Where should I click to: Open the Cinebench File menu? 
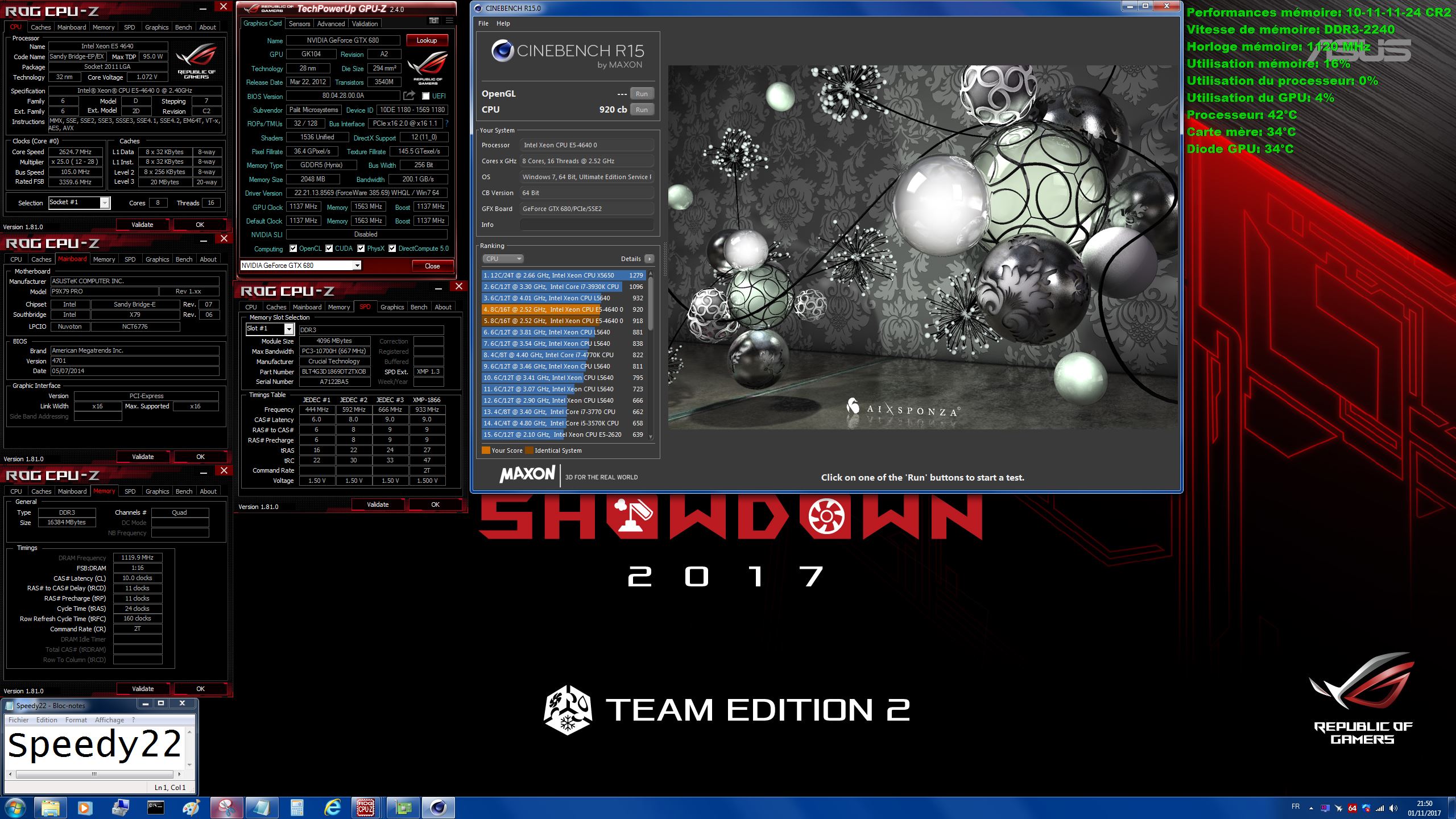tap(483, 23)
